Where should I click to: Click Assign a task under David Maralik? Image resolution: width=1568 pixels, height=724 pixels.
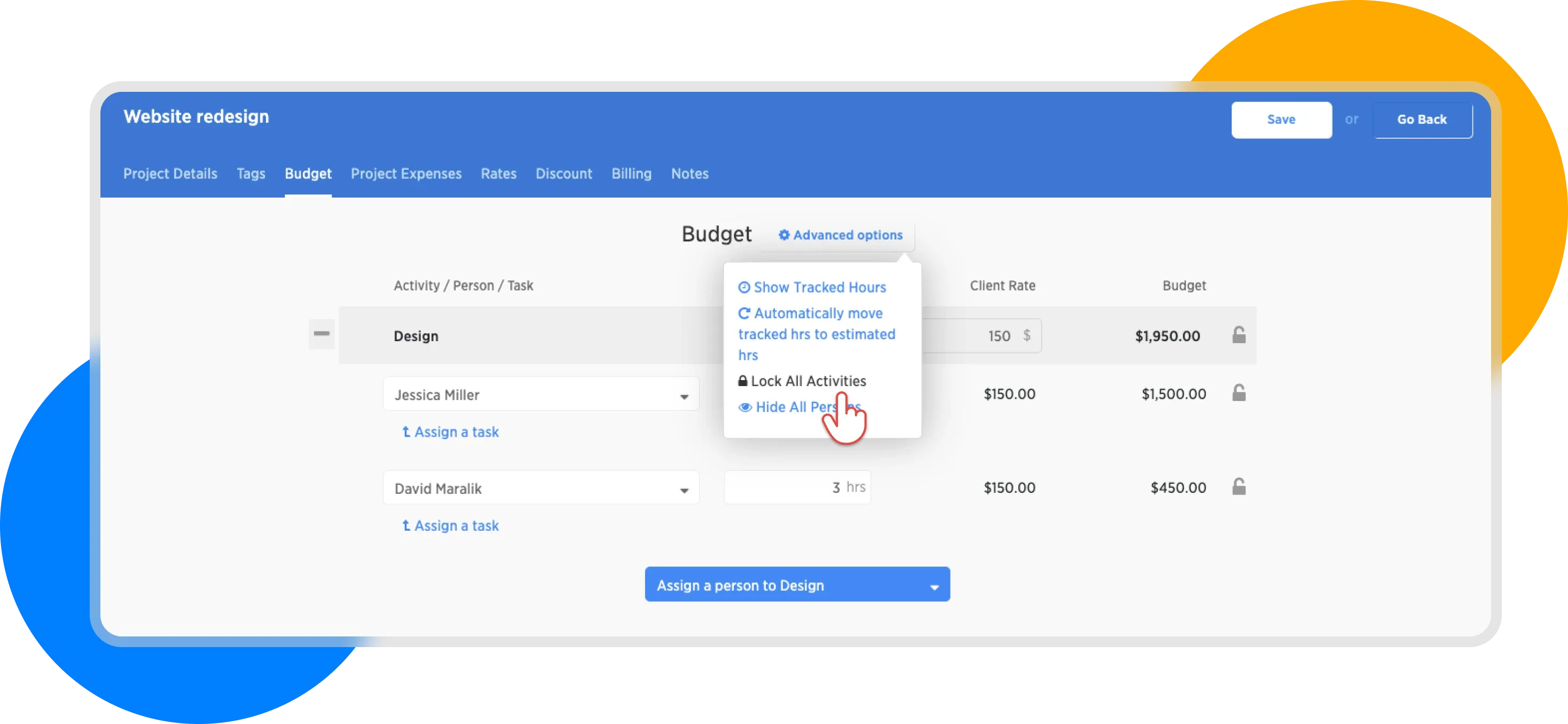(x=450, y=526)
